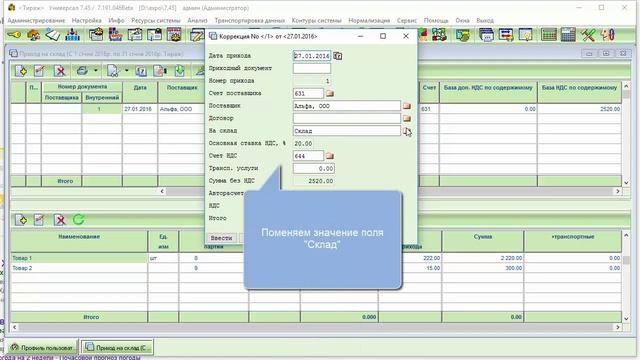Screen dimensions: 640x360
Task: Click the Трансп. услуги field with 0.00
Action: pyautogui.click(x=314, y=169)
